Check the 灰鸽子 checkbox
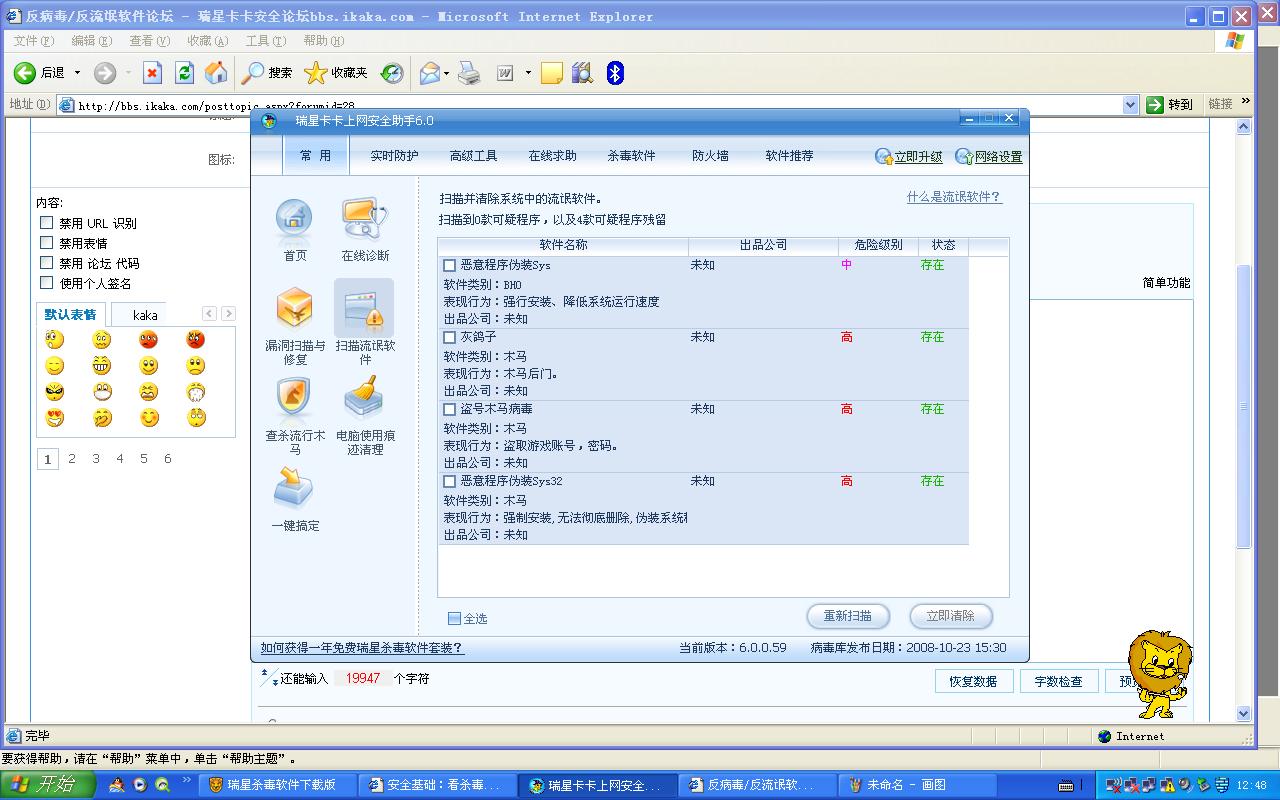 point(450,338)
